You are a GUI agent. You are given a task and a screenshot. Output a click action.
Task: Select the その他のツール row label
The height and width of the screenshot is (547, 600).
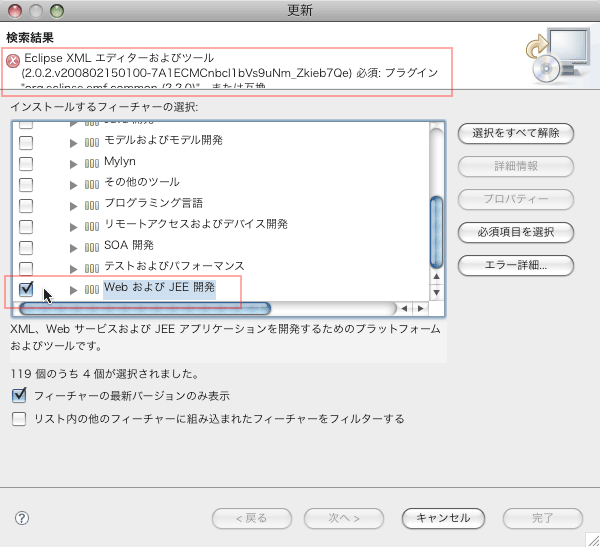coord(142,182)
